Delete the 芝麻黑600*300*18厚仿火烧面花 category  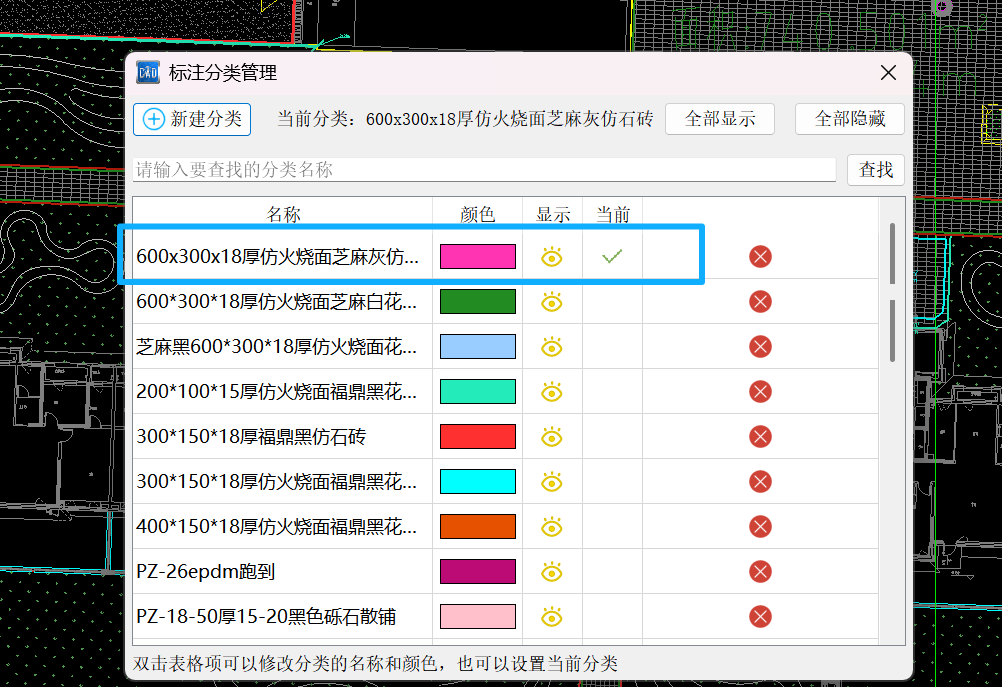point(760,347)
